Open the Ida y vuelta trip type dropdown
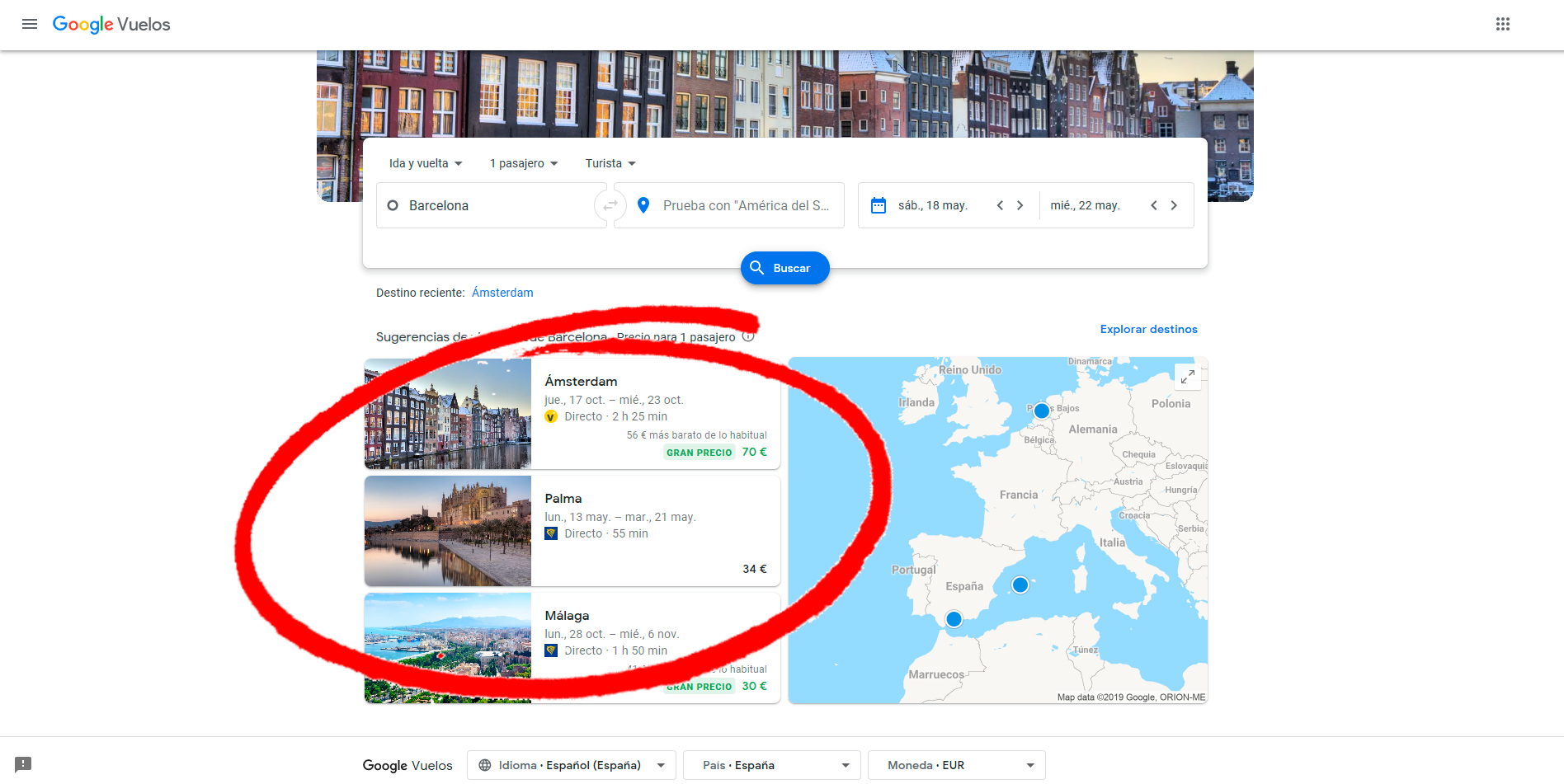Viewport: 1564px width, 784px height. click(x=426, y=163)
